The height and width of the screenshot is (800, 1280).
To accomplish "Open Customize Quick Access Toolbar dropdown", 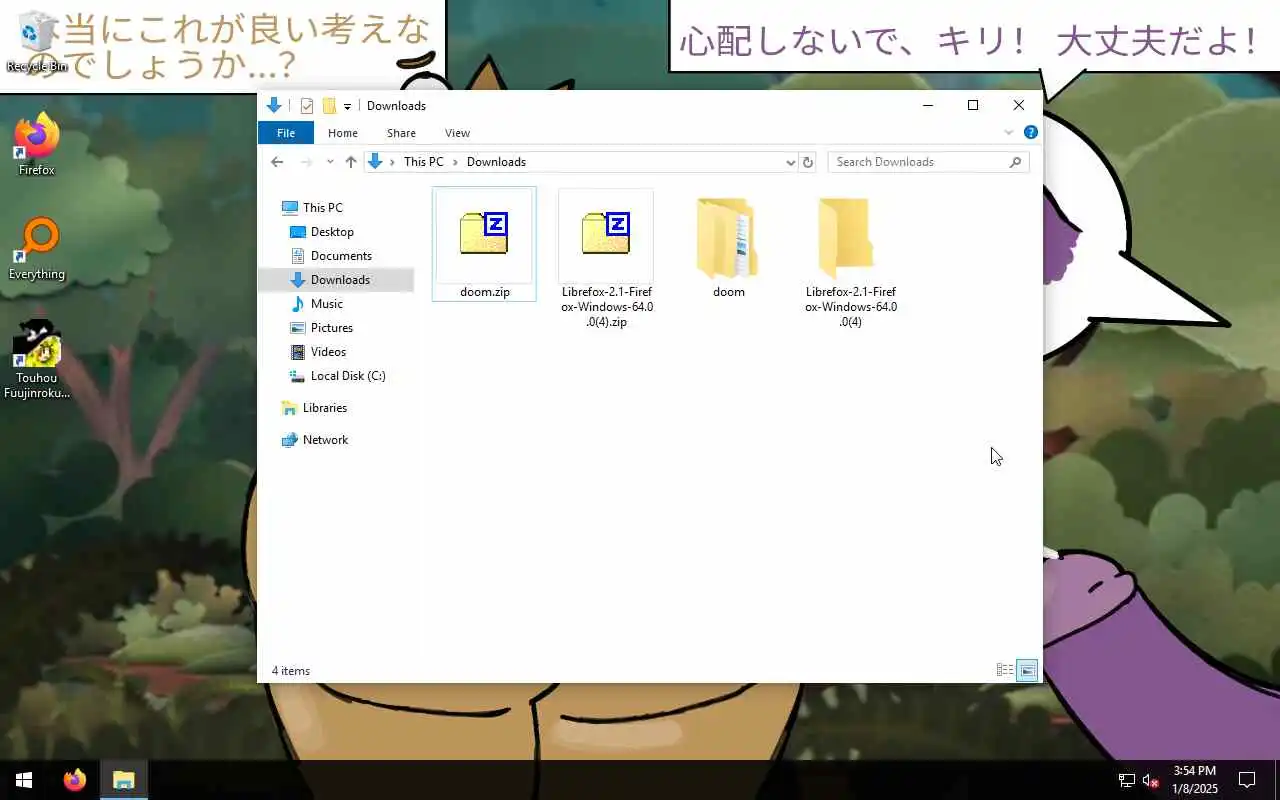I will tap(348, 106).
